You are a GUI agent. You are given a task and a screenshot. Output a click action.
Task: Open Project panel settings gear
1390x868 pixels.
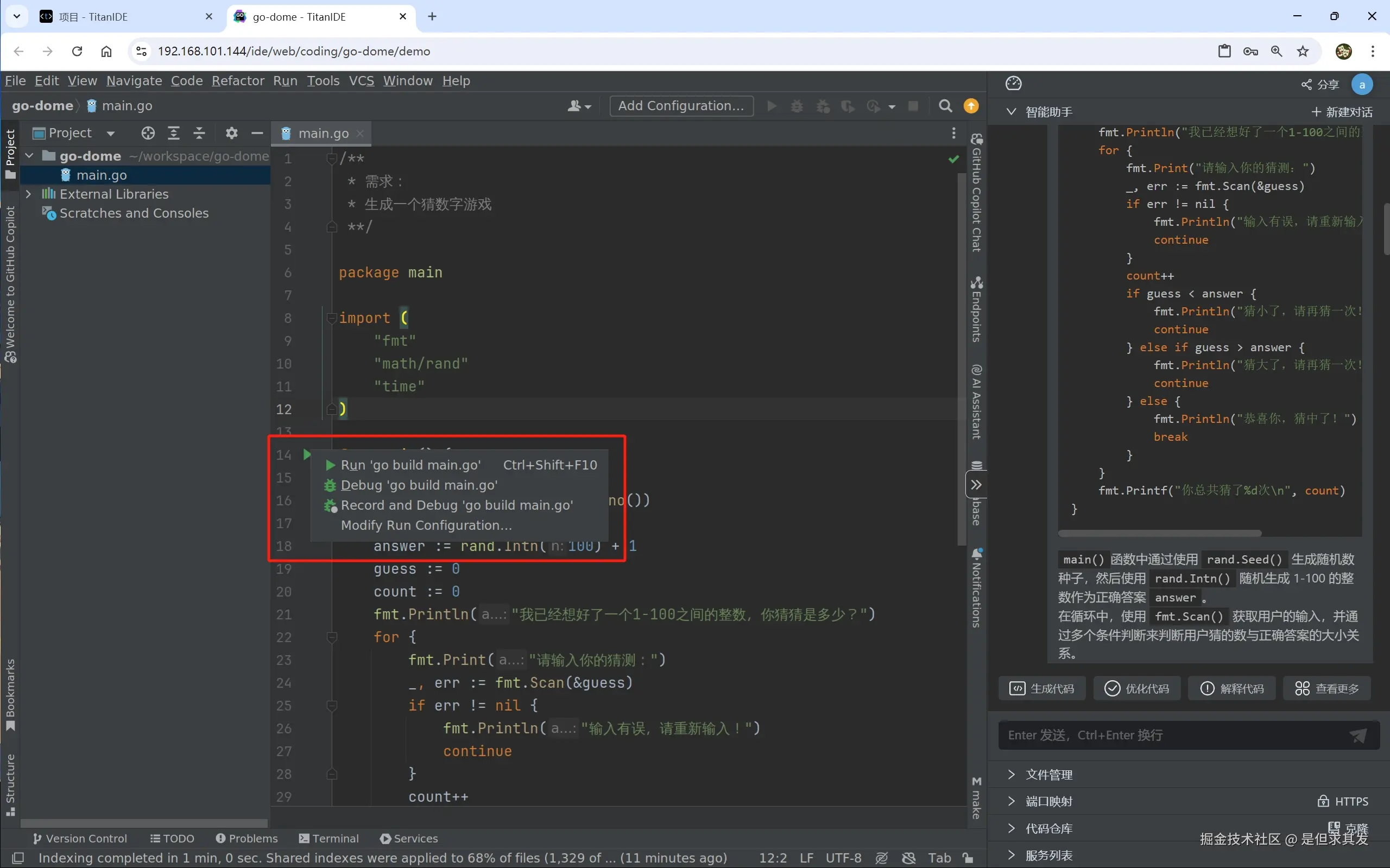231,133
